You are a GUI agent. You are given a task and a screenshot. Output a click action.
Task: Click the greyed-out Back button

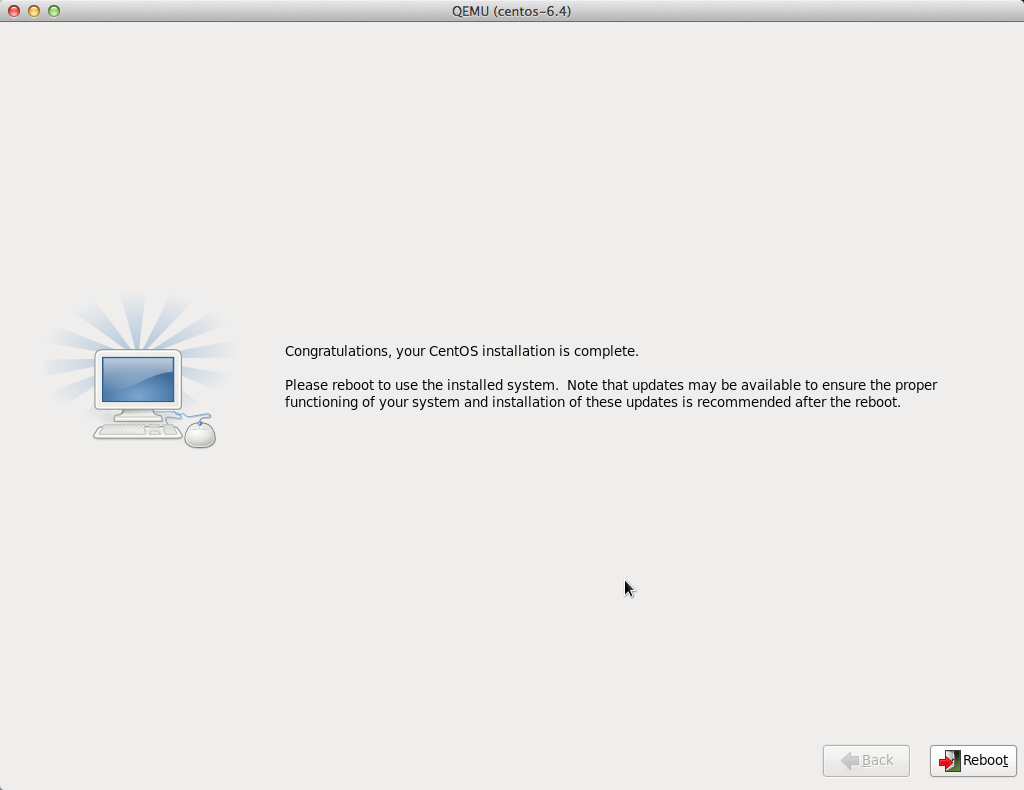coord(866,761)
